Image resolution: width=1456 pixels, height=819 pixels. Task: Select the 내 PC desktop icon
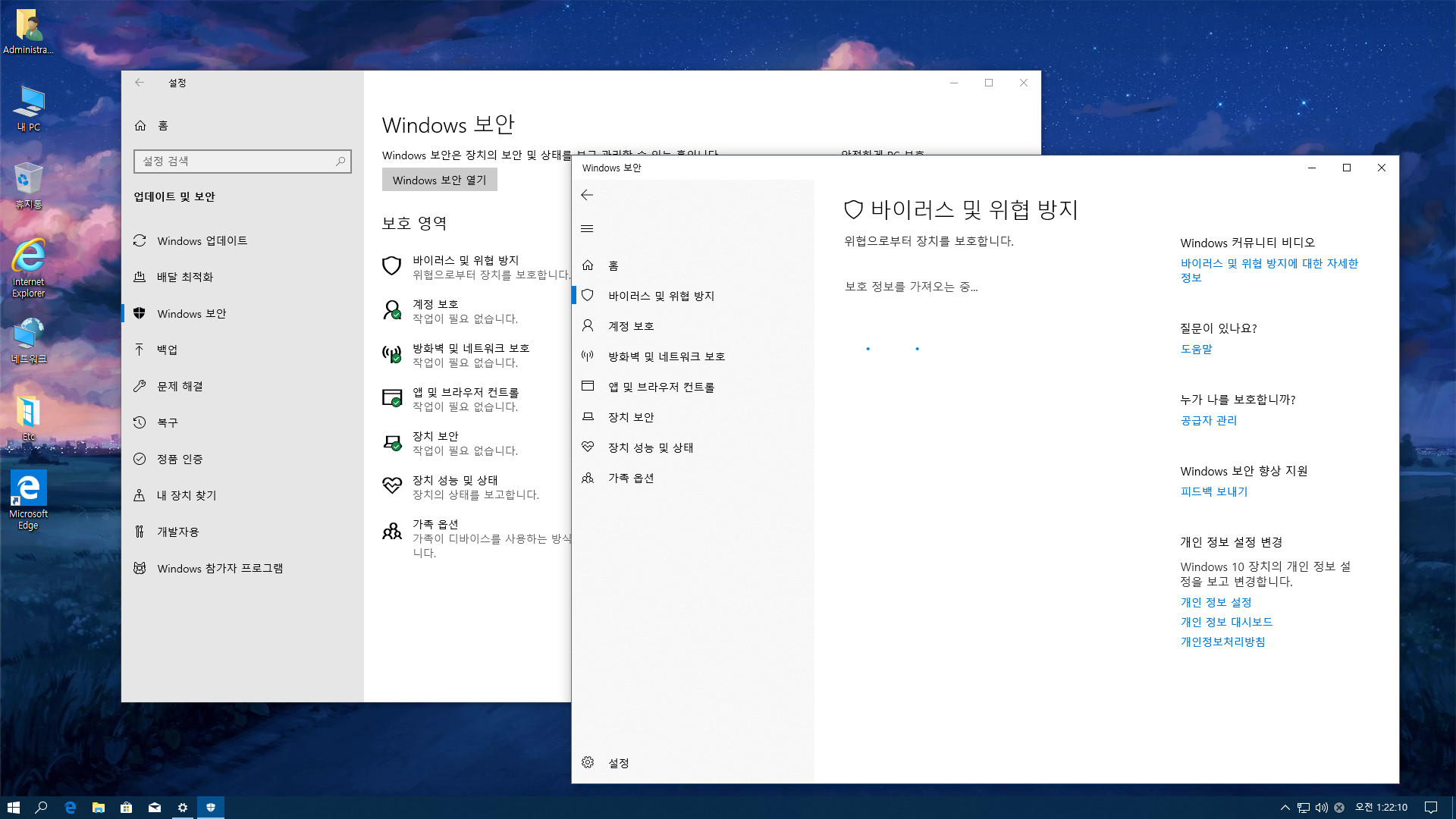click(x=29, y=108)
